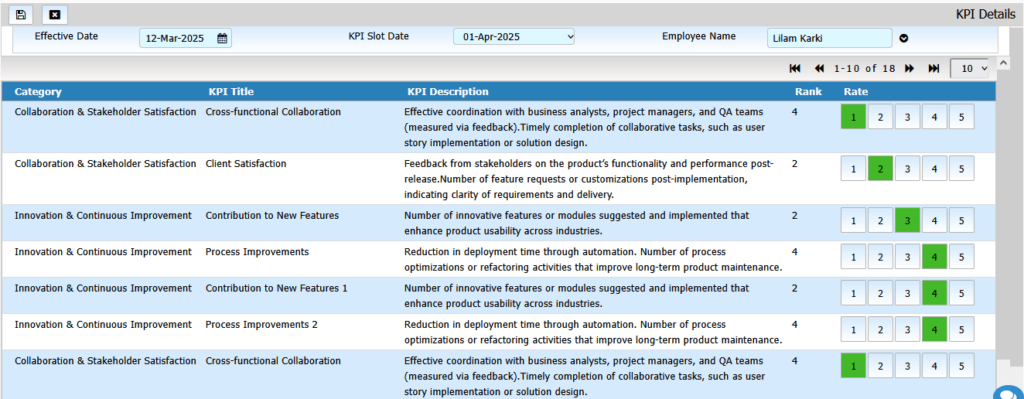This screenshot has height=399, width=1024.
Task: Click the X cancel icon beside save
Action: 55,14
